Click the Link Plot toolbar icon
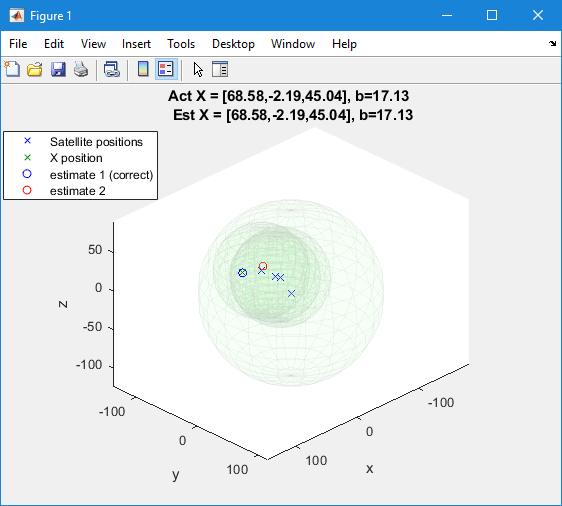 pyautogui.click(x=112, y=69)
